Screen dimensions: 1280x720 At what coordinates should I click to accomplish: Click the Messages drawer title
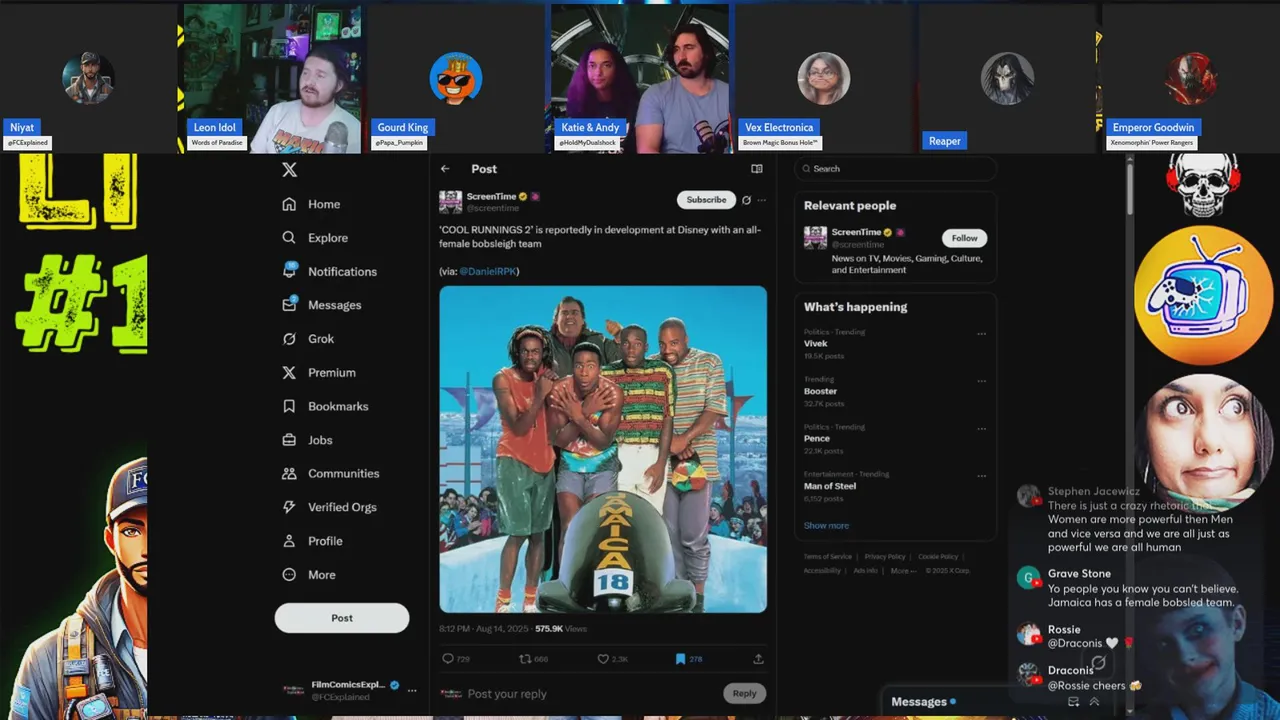pos(919,702)
